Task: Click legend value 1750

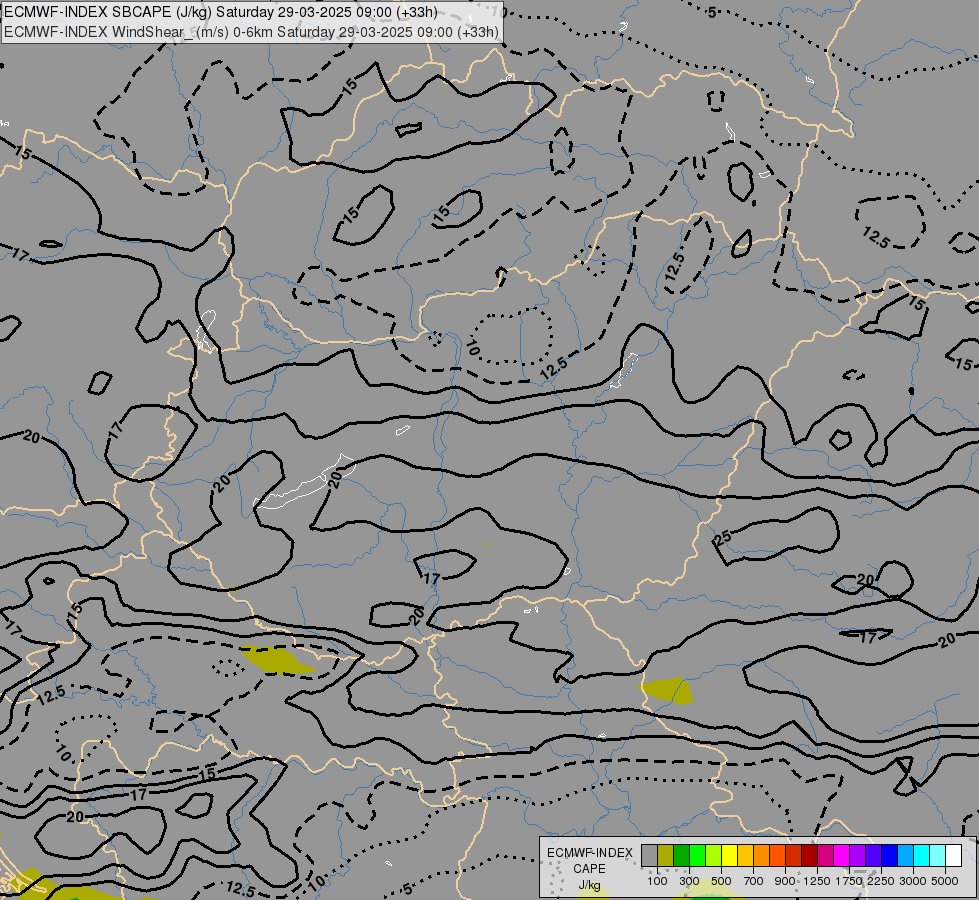Action: pos(849,881)
